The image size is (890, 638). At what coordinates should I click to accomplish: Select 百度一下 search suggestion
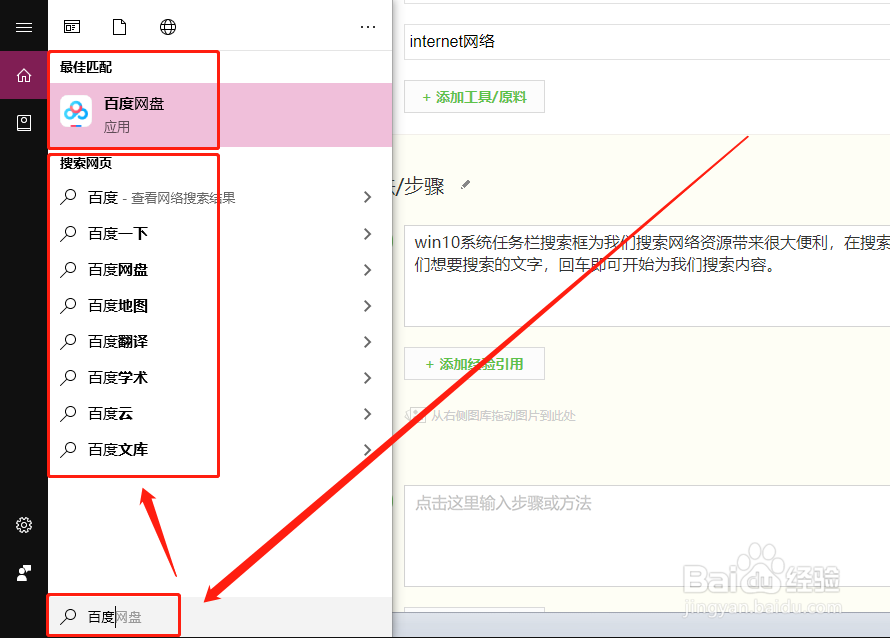(x=220, y=233)
